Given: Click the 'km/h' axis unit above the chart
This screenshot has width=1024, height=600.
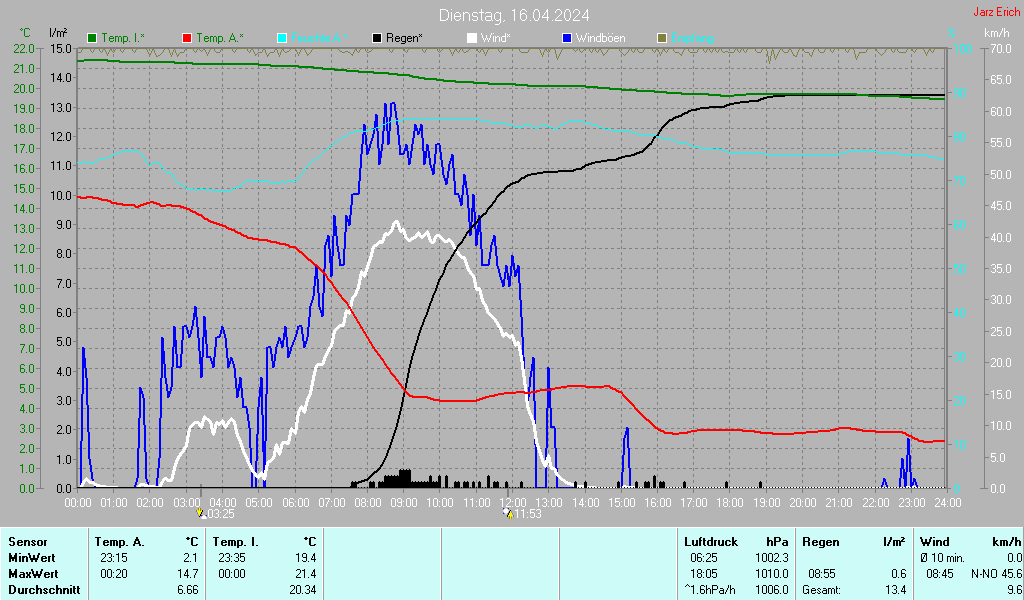Looking at the screenshot, I should coord(997,33).
